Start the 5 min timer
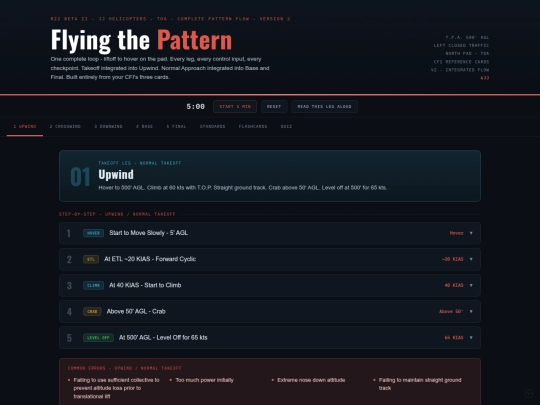 click(235, 107)
